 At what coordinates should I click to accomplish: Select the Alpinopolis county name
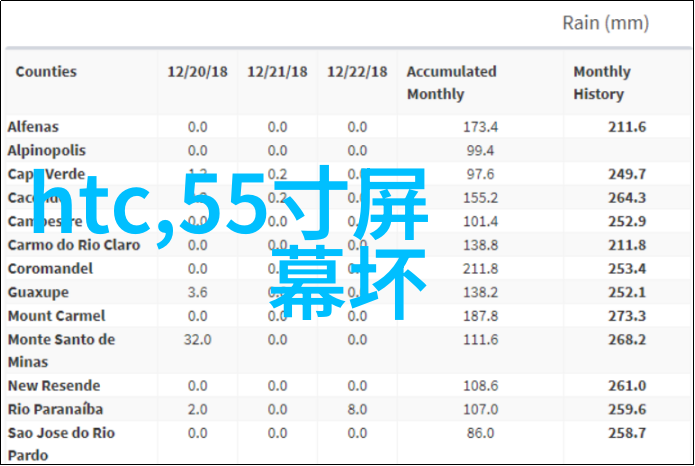tap(47, 151)
